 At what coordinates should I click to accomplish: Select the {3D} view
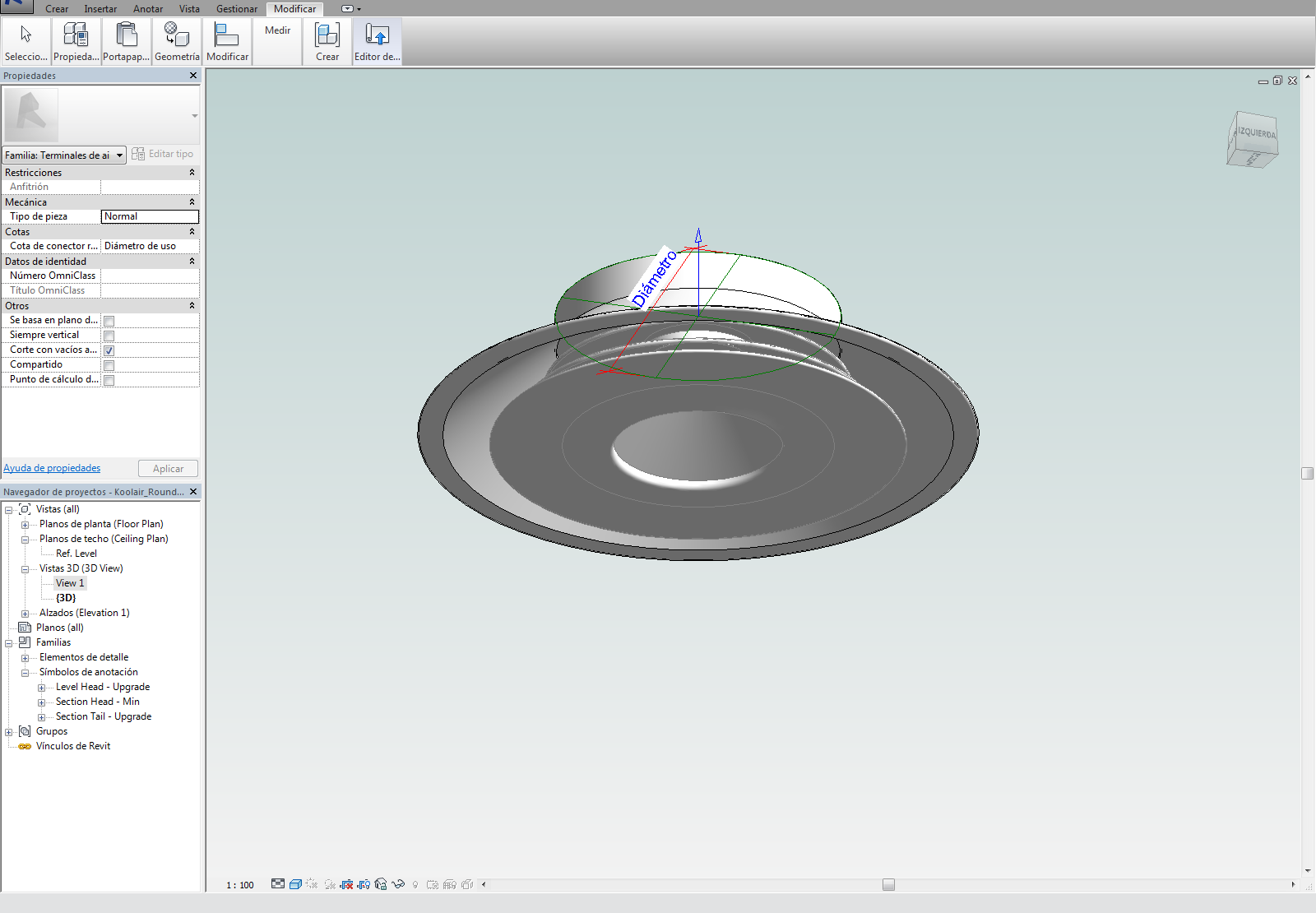pos(66,598)
